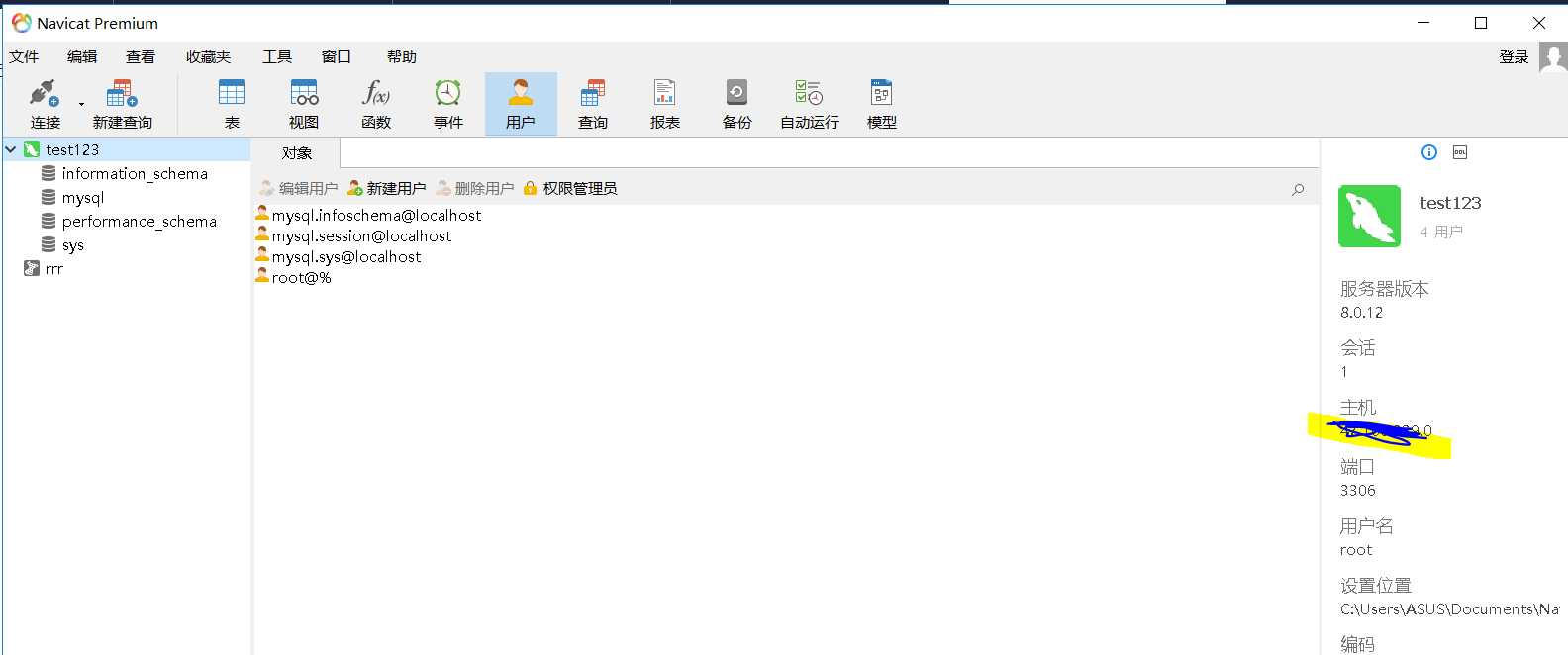Click the DDL panel icon
1568x655 pixels.
pos(1460,152)
